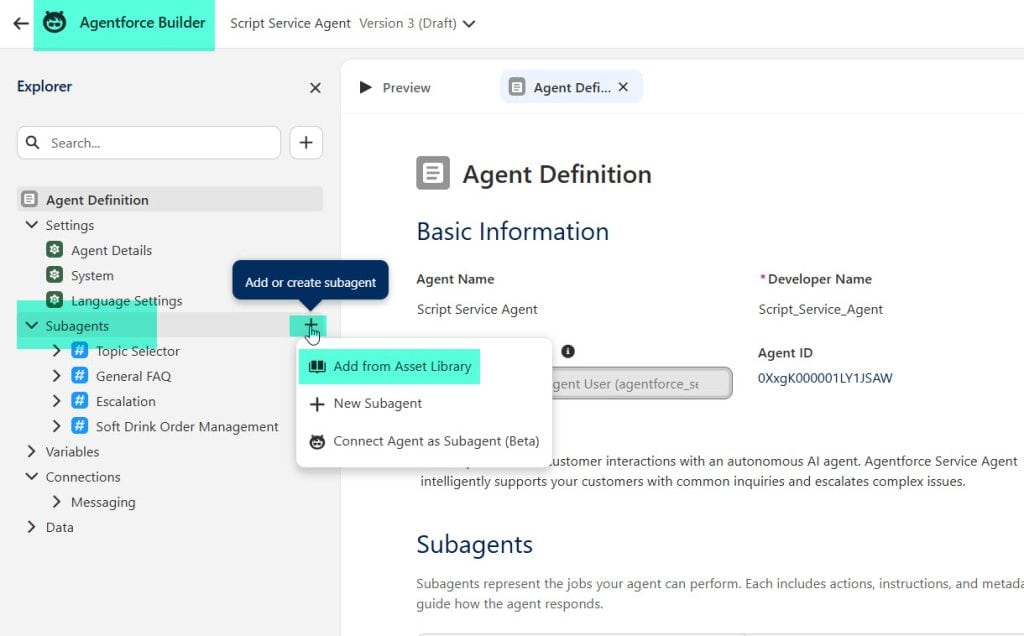The image size is (1024, 636).
Task: Click the plus button beside search
Action: tap(306, 142)
